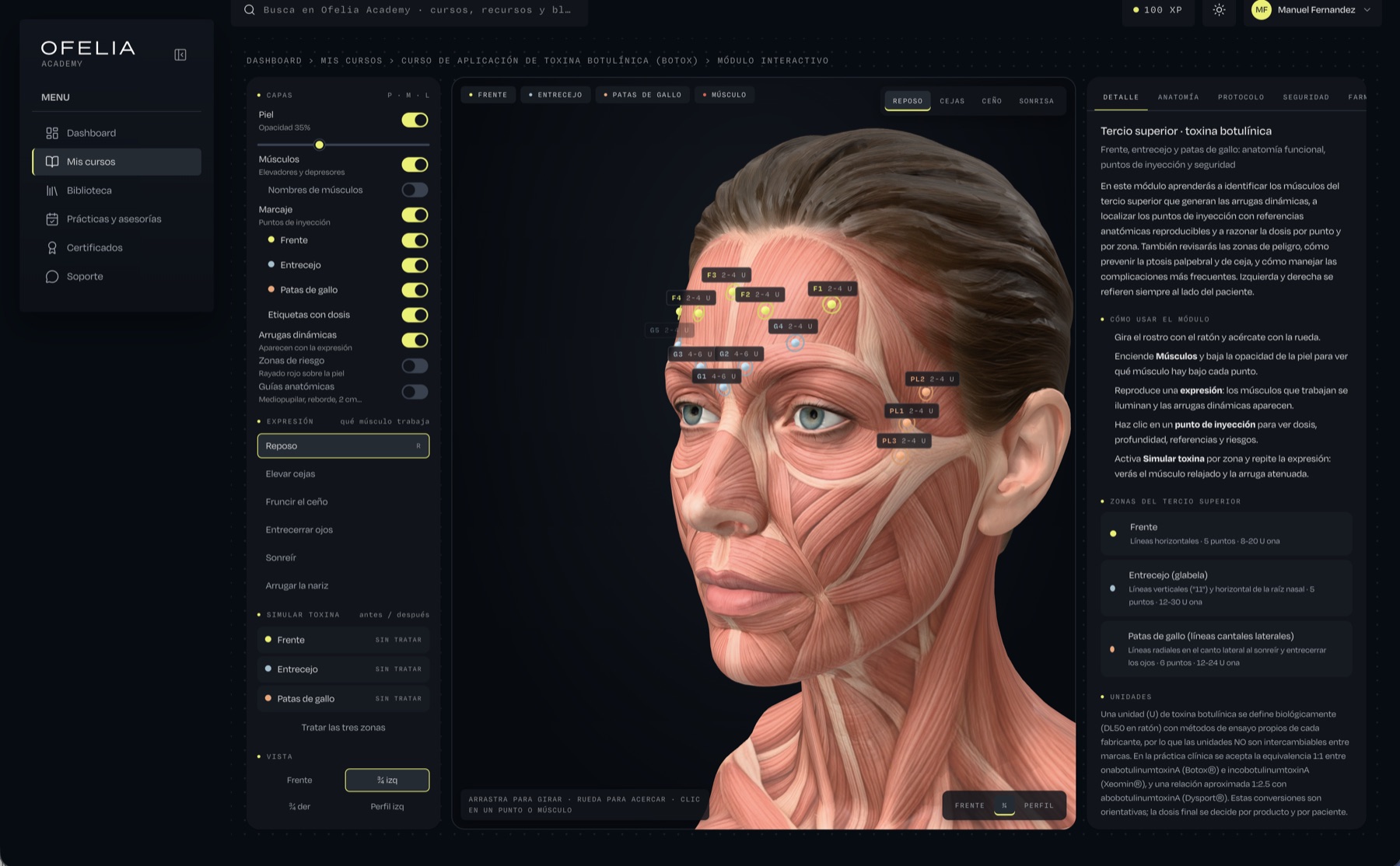Click injection point label F1 on the face
This screenshot has width=1400, height=866.
click(832, 288)
